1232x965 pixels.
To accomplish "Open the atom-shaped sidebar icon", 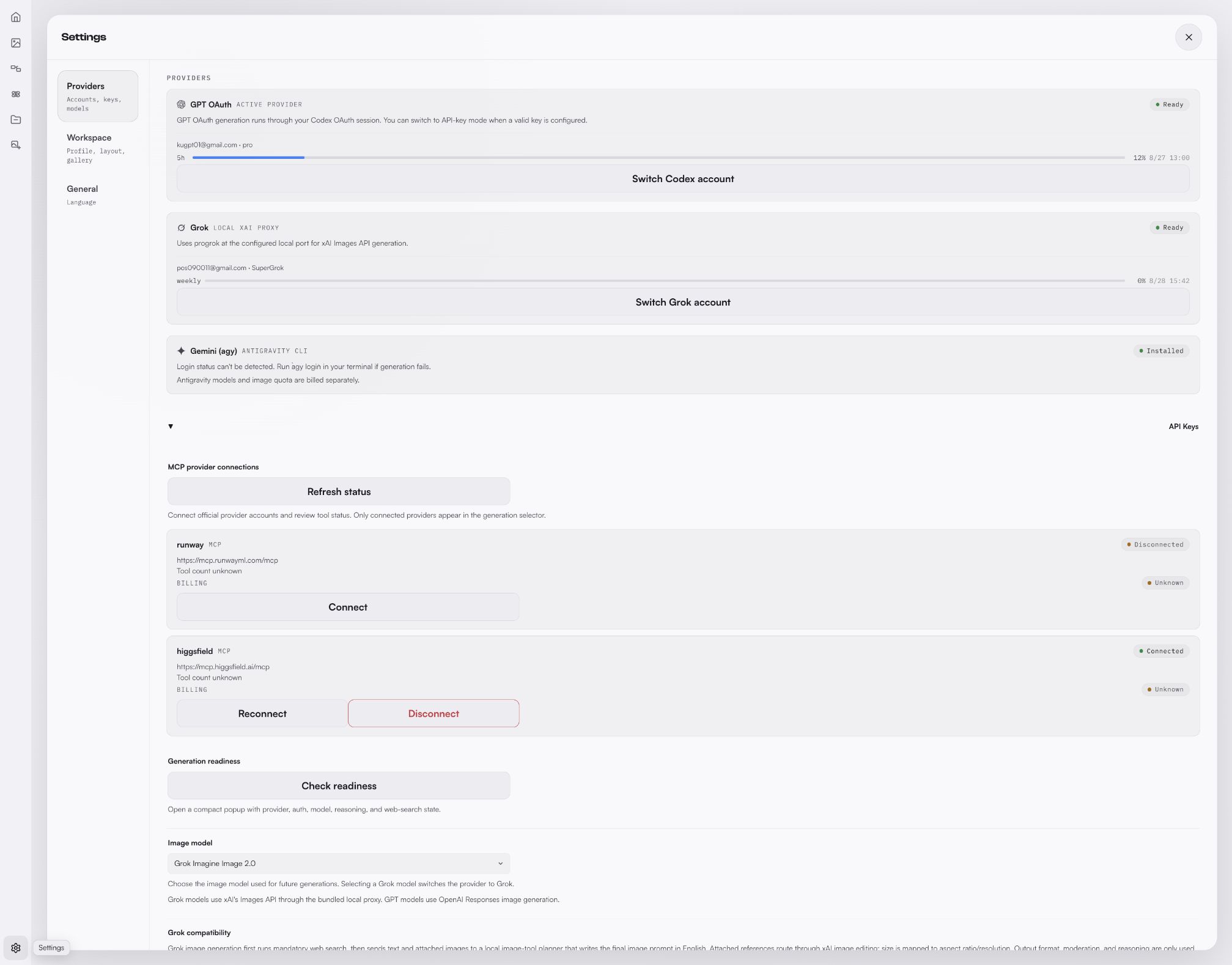I will point(16,94).
